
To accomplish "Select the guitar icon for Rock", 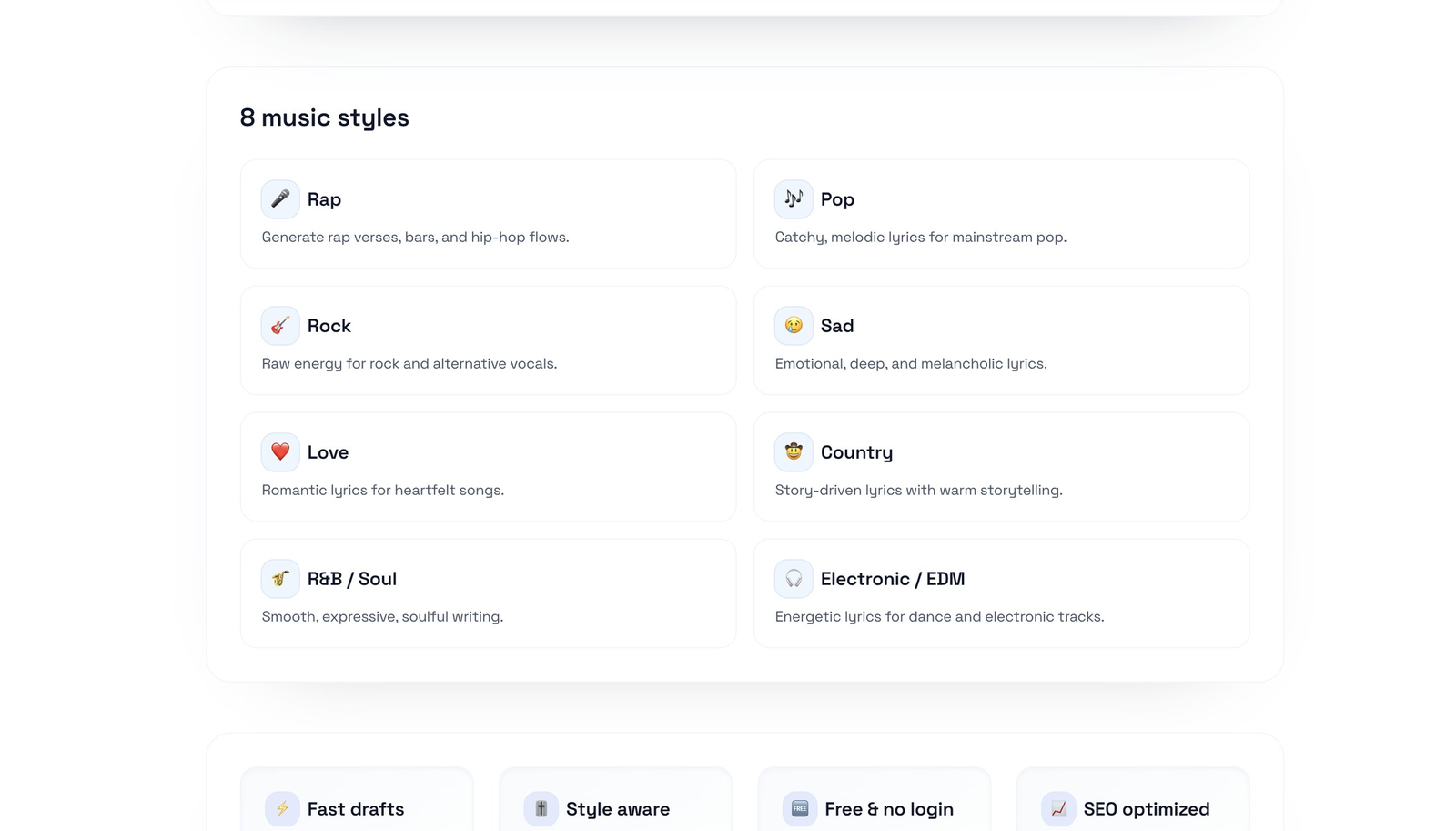I will [280, 326].
